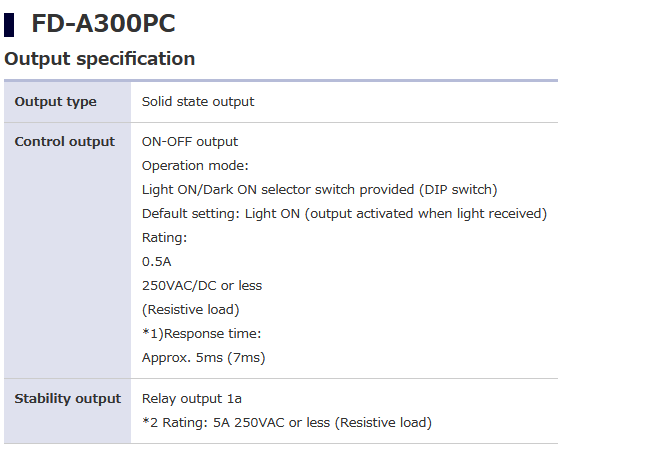This screenshot has height=454, width=660.
Task: Click the Output type row label
Action: tap(55, 102)
